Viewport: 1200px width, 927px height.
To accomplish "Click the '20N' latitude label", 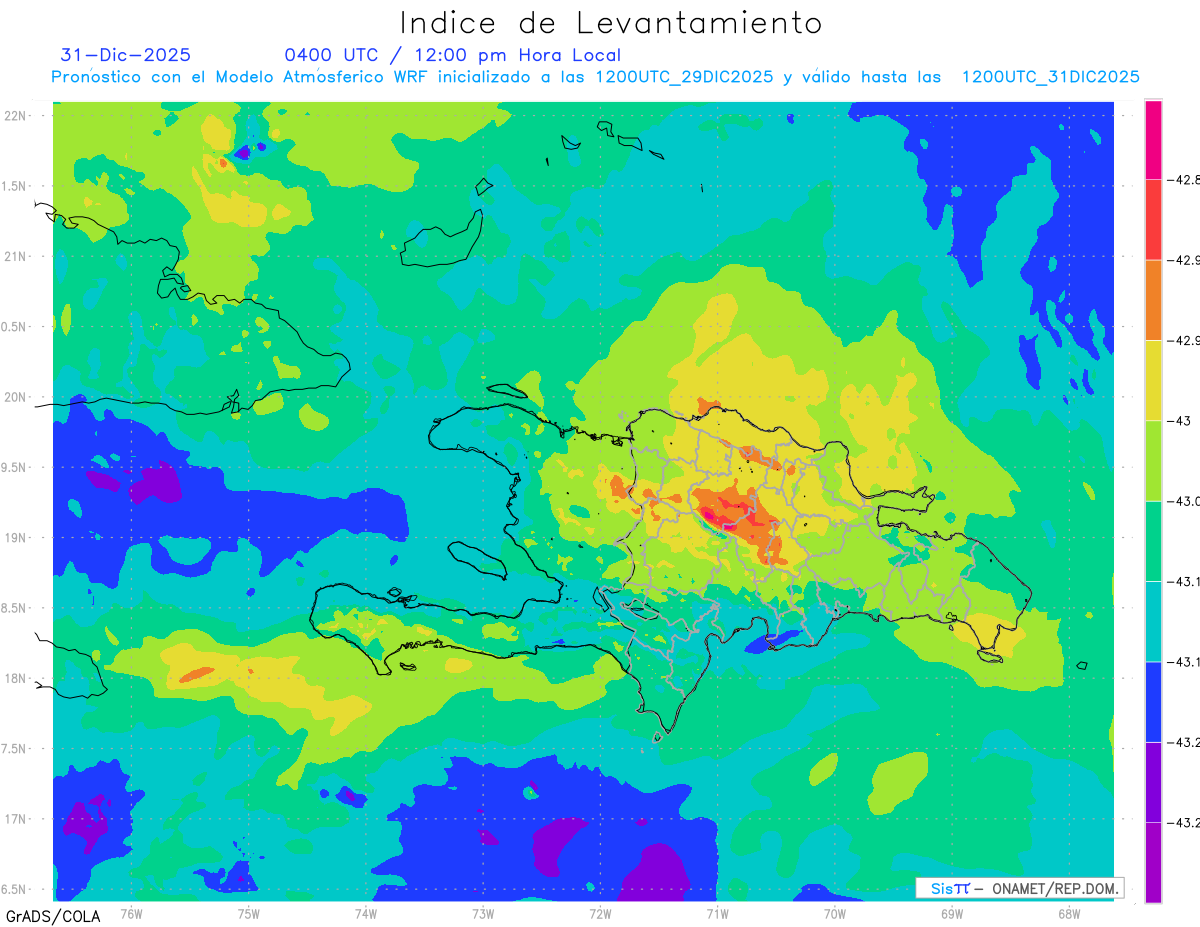I will tap(17, 397).
